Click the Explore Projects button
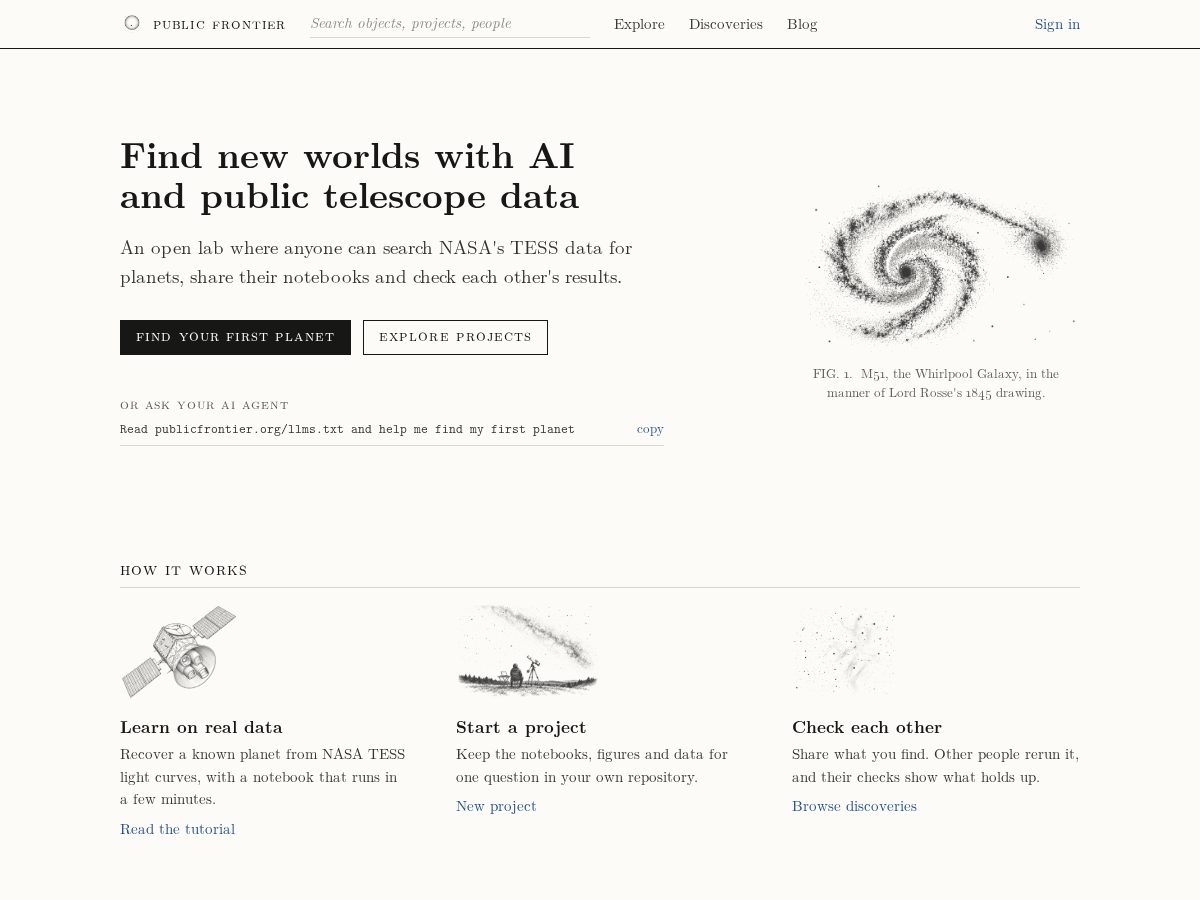The width and height of the screenshot is (1200, 900). (455, 337)
